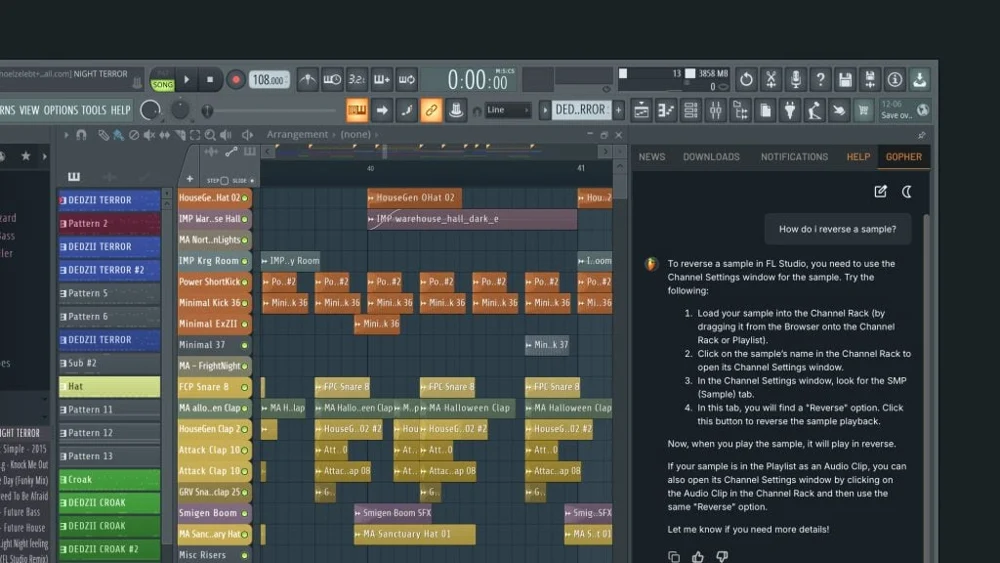Start playback with the play button

click(x=187, y=80)
